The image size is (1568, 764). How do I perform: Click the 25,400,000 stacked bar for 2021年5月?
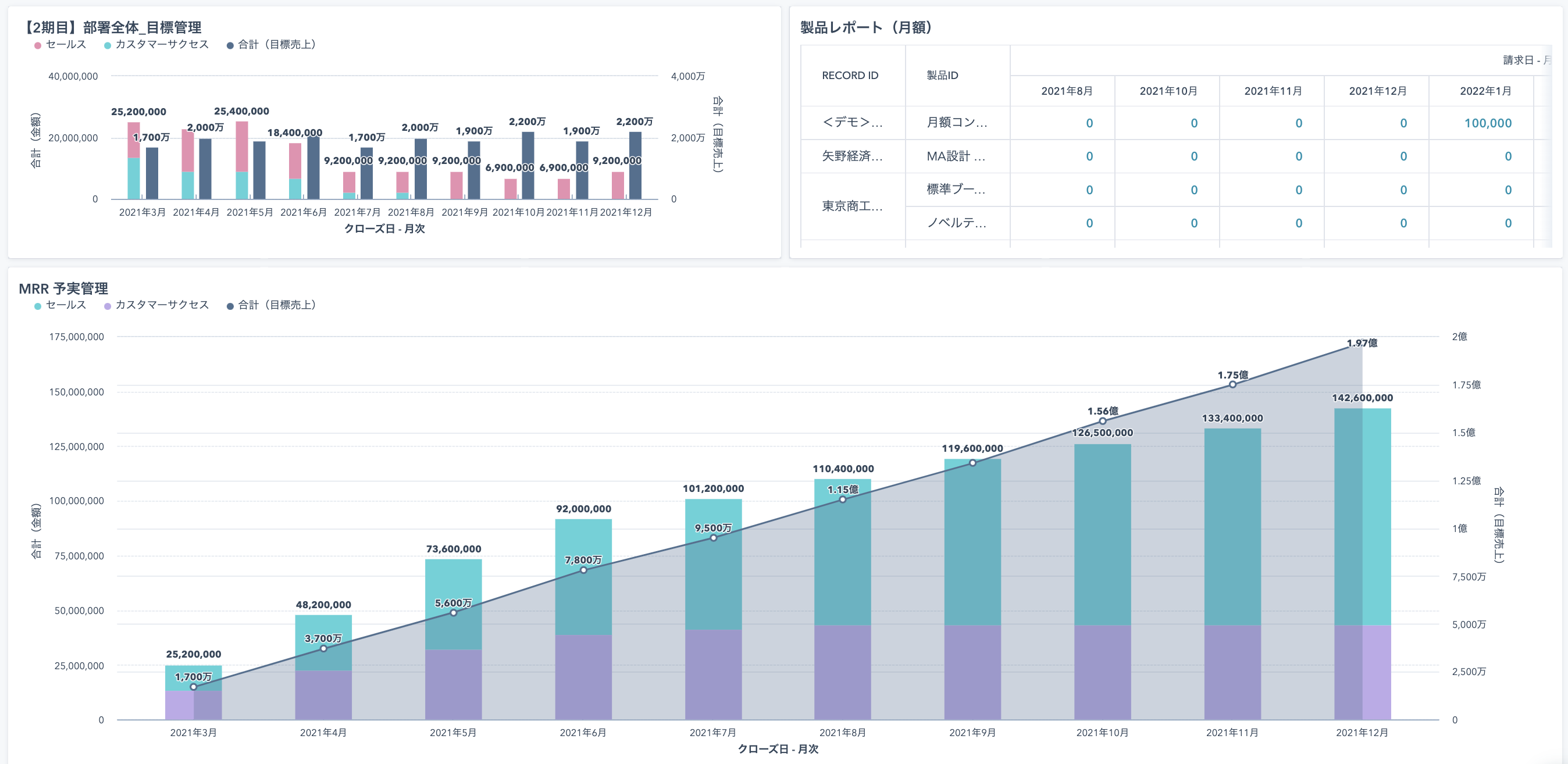(x=241, y=160)
